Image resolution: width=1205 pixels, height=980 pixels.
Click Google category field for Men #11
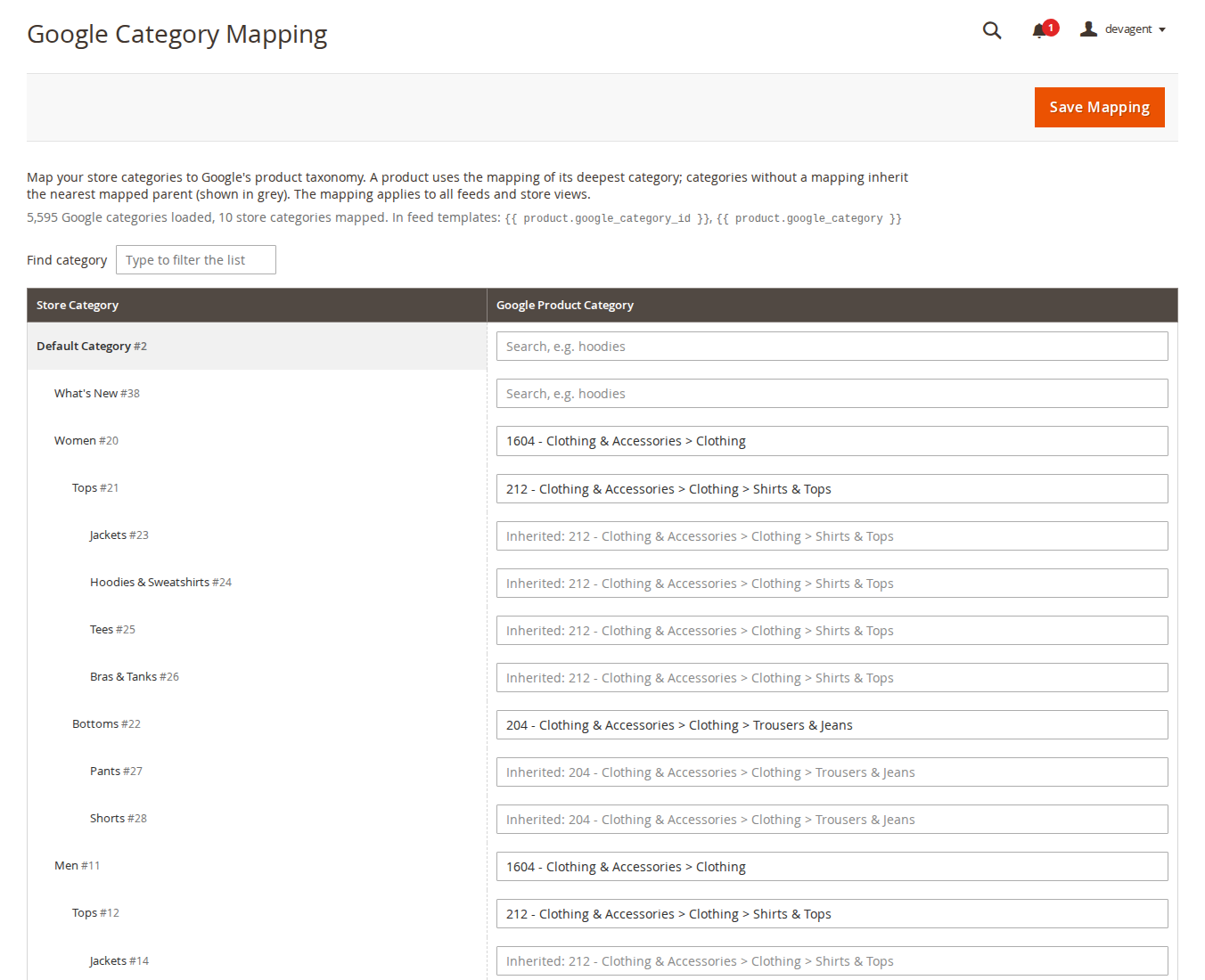pyautogui.click(x=832, y=867)
